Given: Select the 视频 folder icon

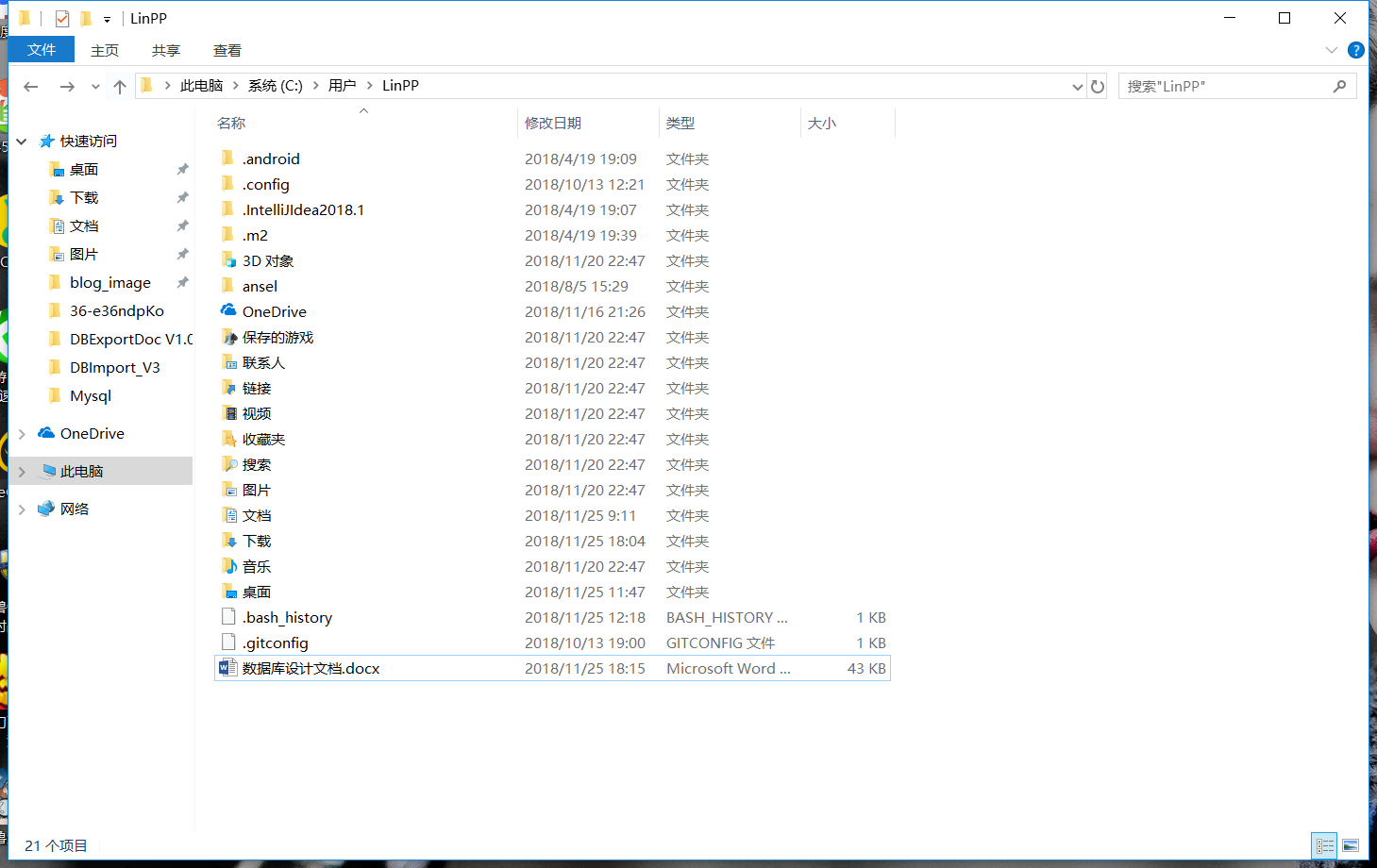Looking at the screenshot, I should pos(228,412).
